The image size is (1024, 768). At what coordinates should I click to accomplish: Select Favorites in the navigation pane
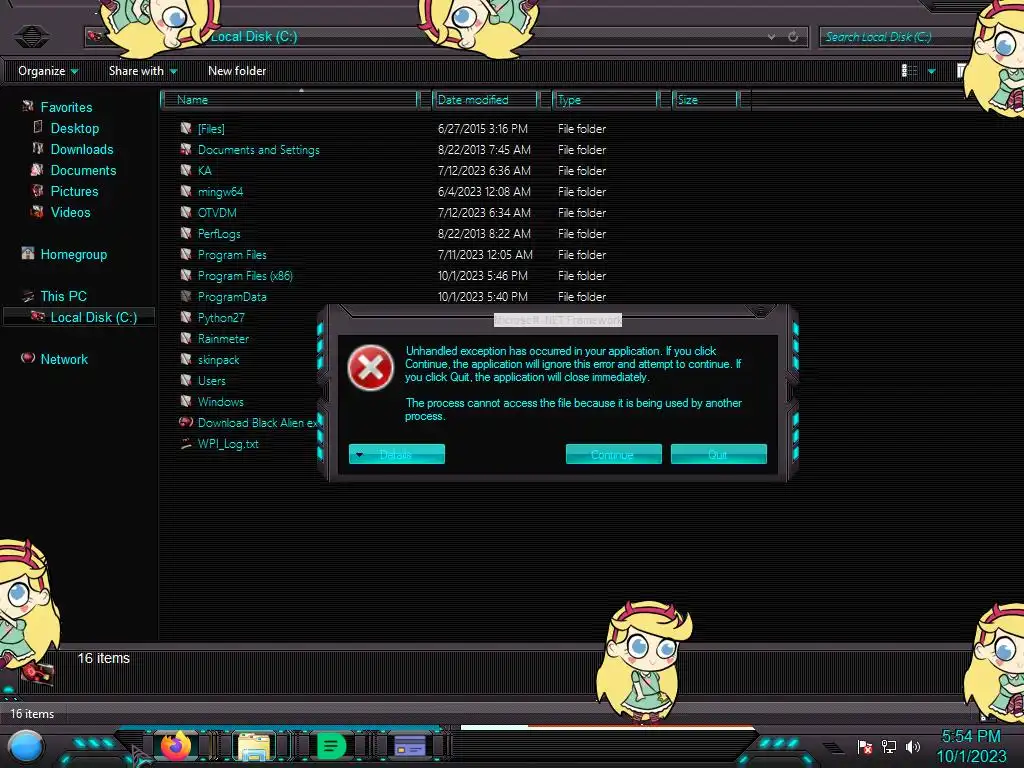(66, 107)
